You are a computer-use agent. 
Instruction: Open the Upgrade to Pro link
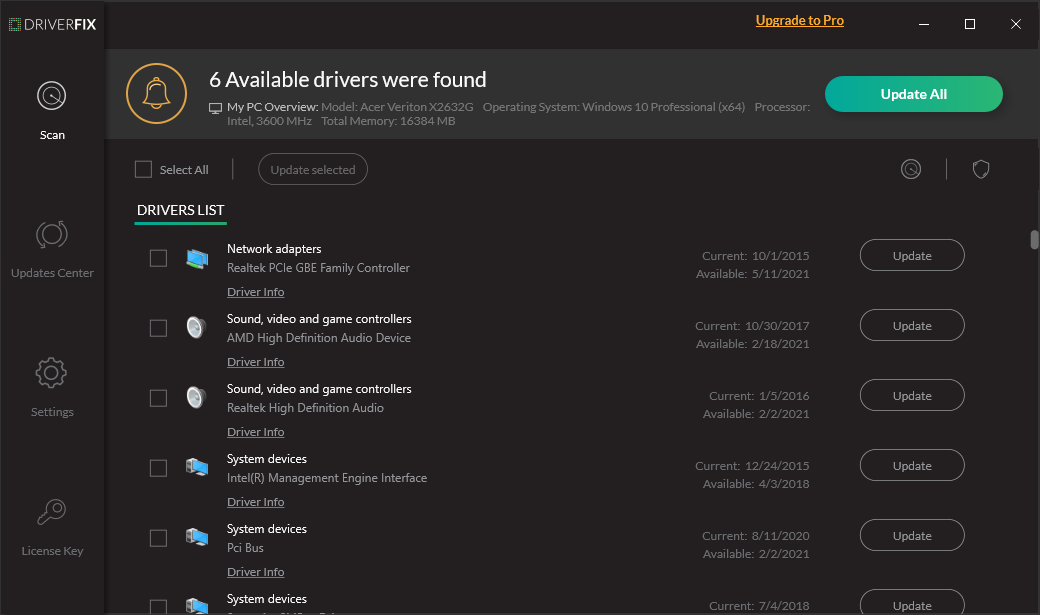[799, 20]
